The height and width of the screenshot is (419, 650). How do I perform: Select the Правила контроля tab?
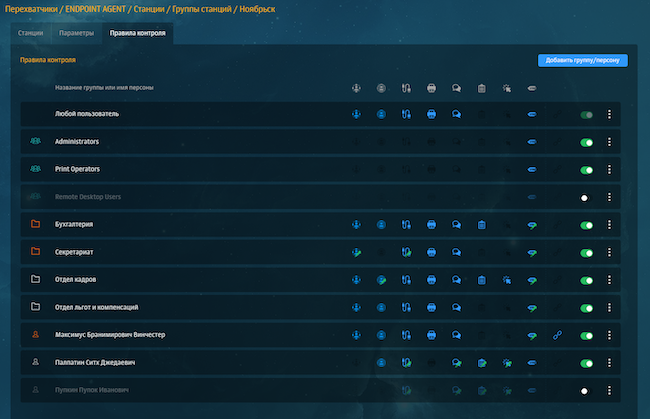(x=138, y=33)
